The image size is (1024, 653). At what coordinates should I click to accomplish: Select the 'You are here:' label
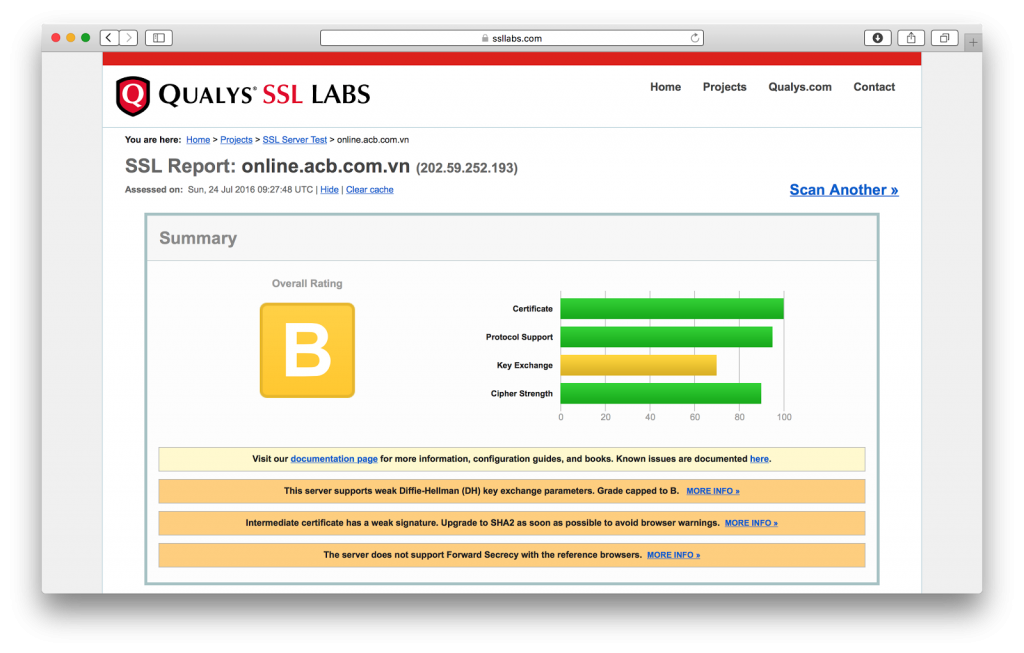pyautogui.click(x=153, y=140)
